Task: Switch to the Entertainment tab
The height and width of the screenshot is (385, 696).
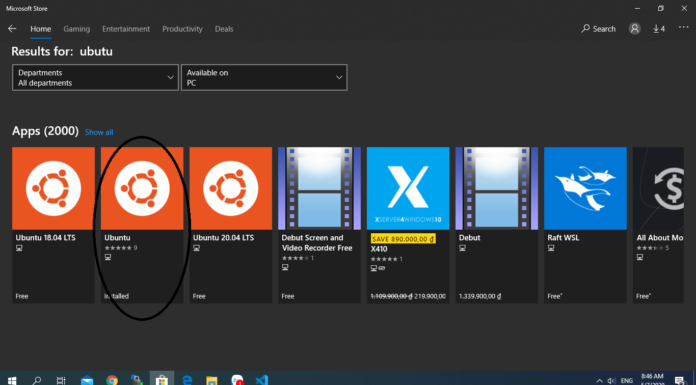Action: (126, 29)
